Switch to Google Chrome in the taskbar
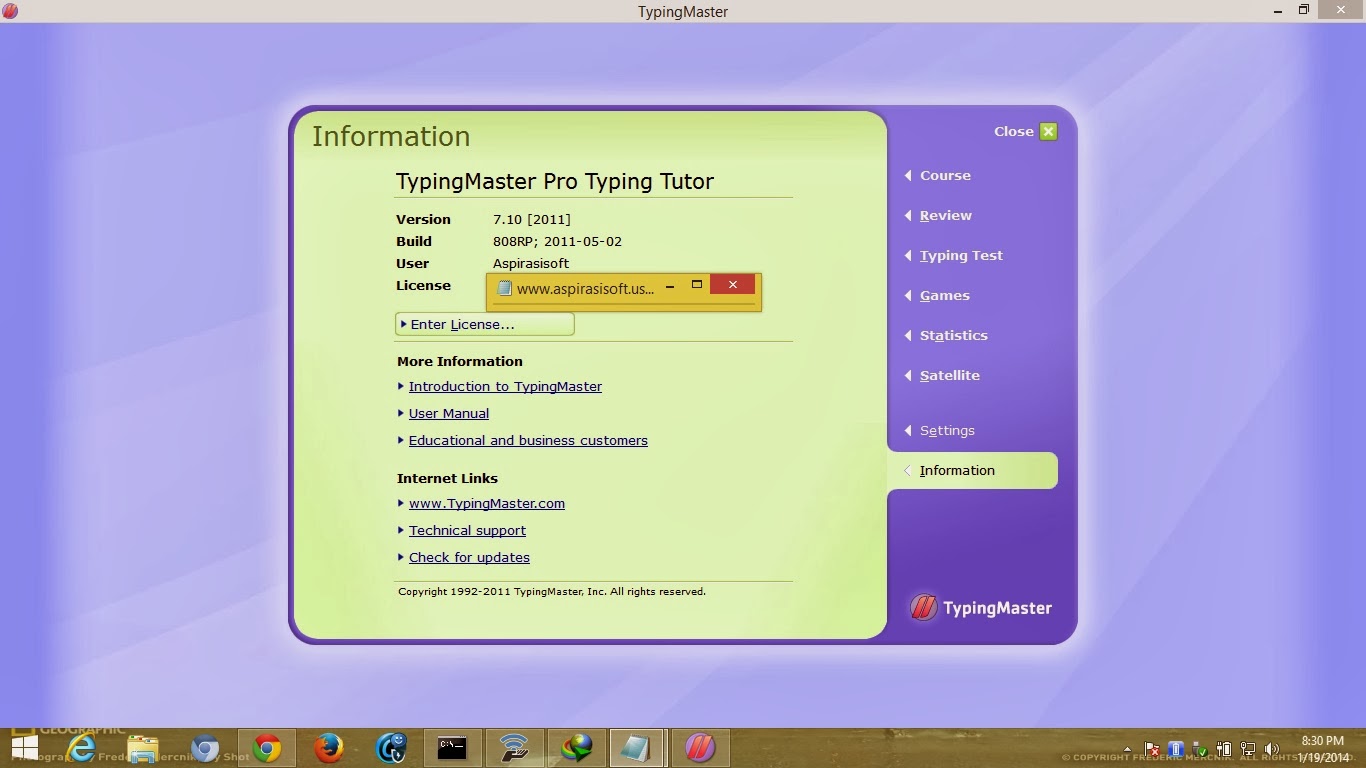The image size is (1366, 768). 267,748
